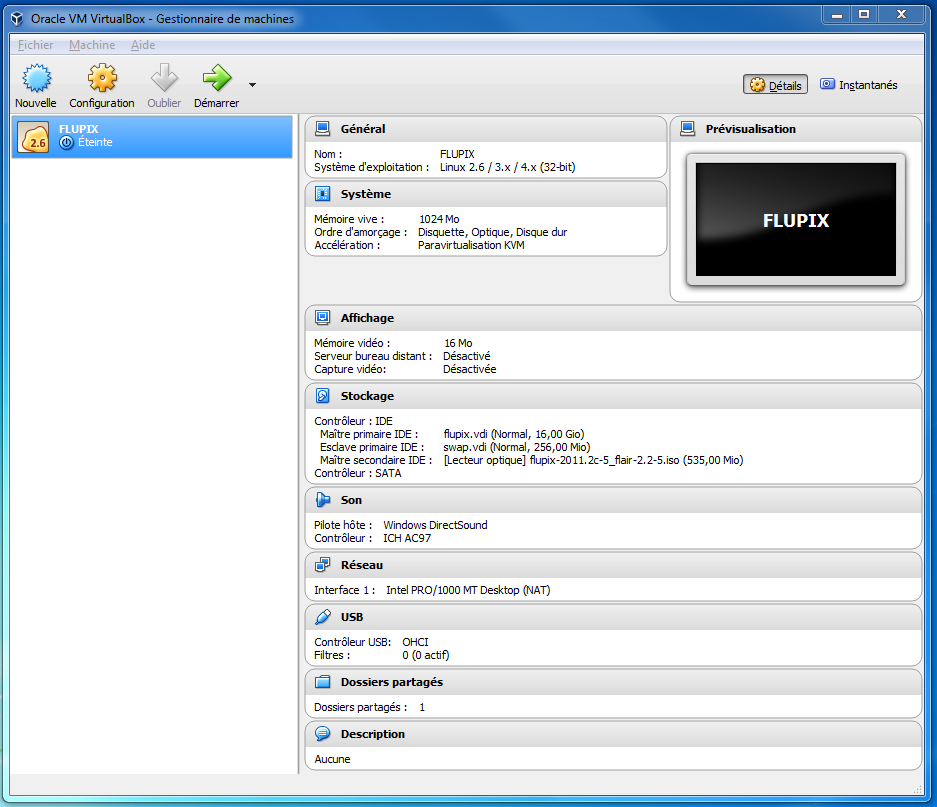The height and width of the screenshot is (807, 937).
Task: Click the '0 (0 actif)' filters value
Action: coord(425,655)
